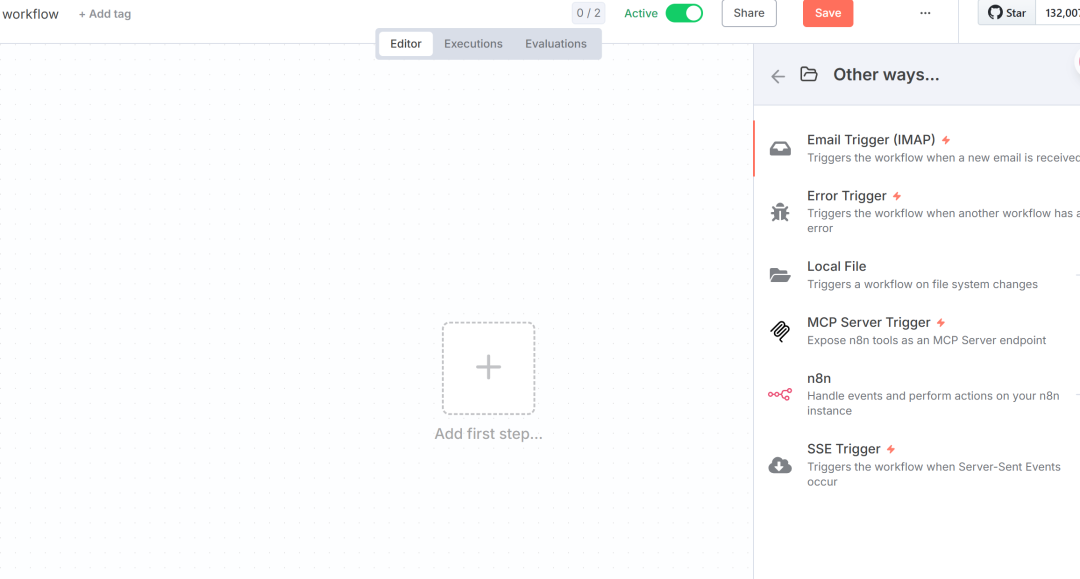Click 'Expose n8n tools as an MCP Server endpoint'
The width and height of the screenshot is (1080, 579).
(926, 340)
